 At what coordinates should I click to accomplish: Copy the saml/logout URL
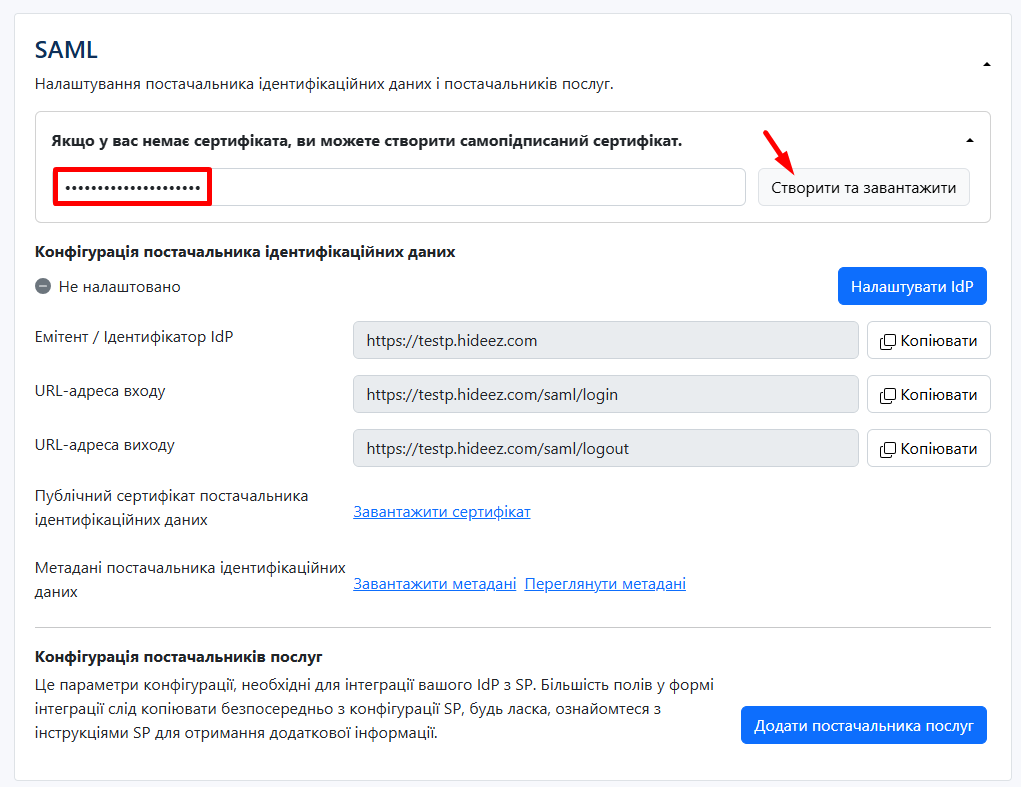pos(928,448)
